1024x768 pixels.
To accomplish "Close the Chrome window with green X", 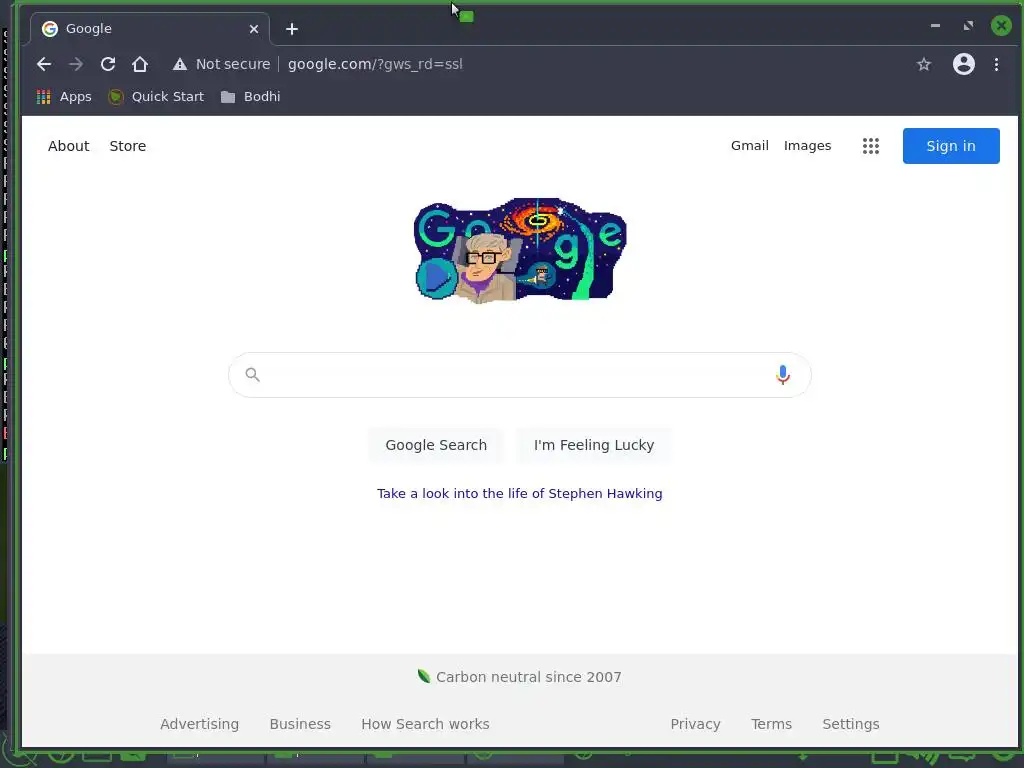I will (x=1001, y=25).
